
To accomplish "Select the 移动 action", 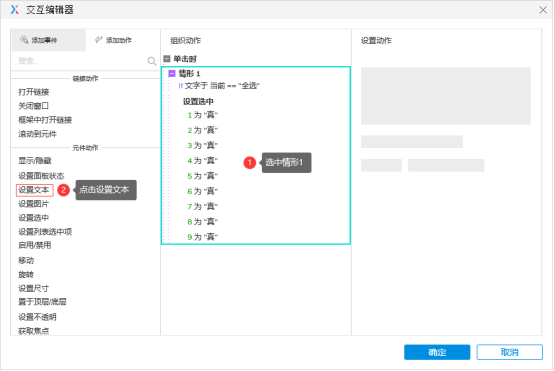I will point(26,260).
